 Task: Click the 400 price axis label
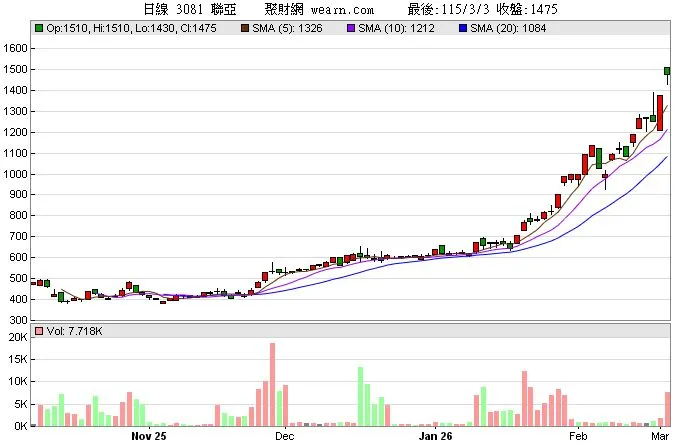(18, 299)
